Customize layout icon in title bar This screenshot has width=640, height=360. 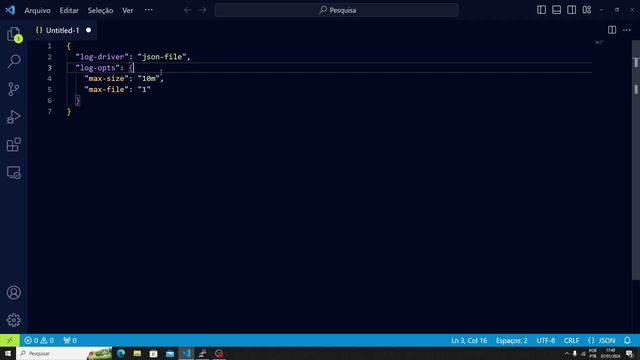click(587, 10)
